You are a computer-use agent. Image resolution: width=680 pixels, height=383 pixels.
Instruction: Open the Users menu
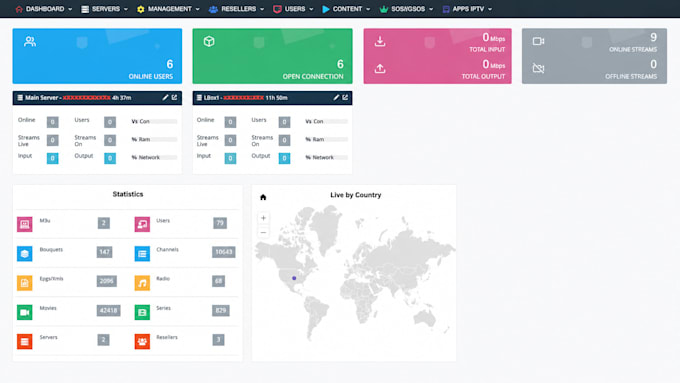pyautogui.click(x=293, y=9)
